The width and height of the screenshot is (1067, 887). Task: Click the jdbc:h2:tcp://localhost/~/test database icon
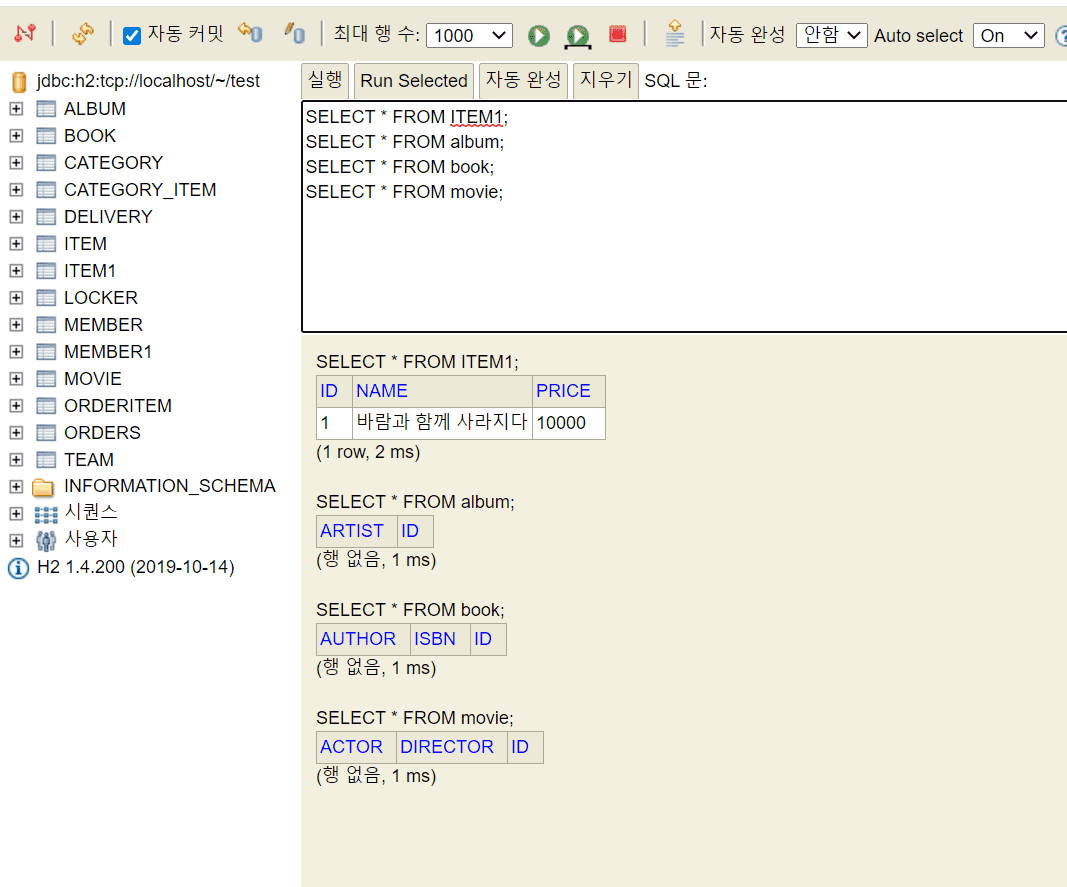coord(19,82)
